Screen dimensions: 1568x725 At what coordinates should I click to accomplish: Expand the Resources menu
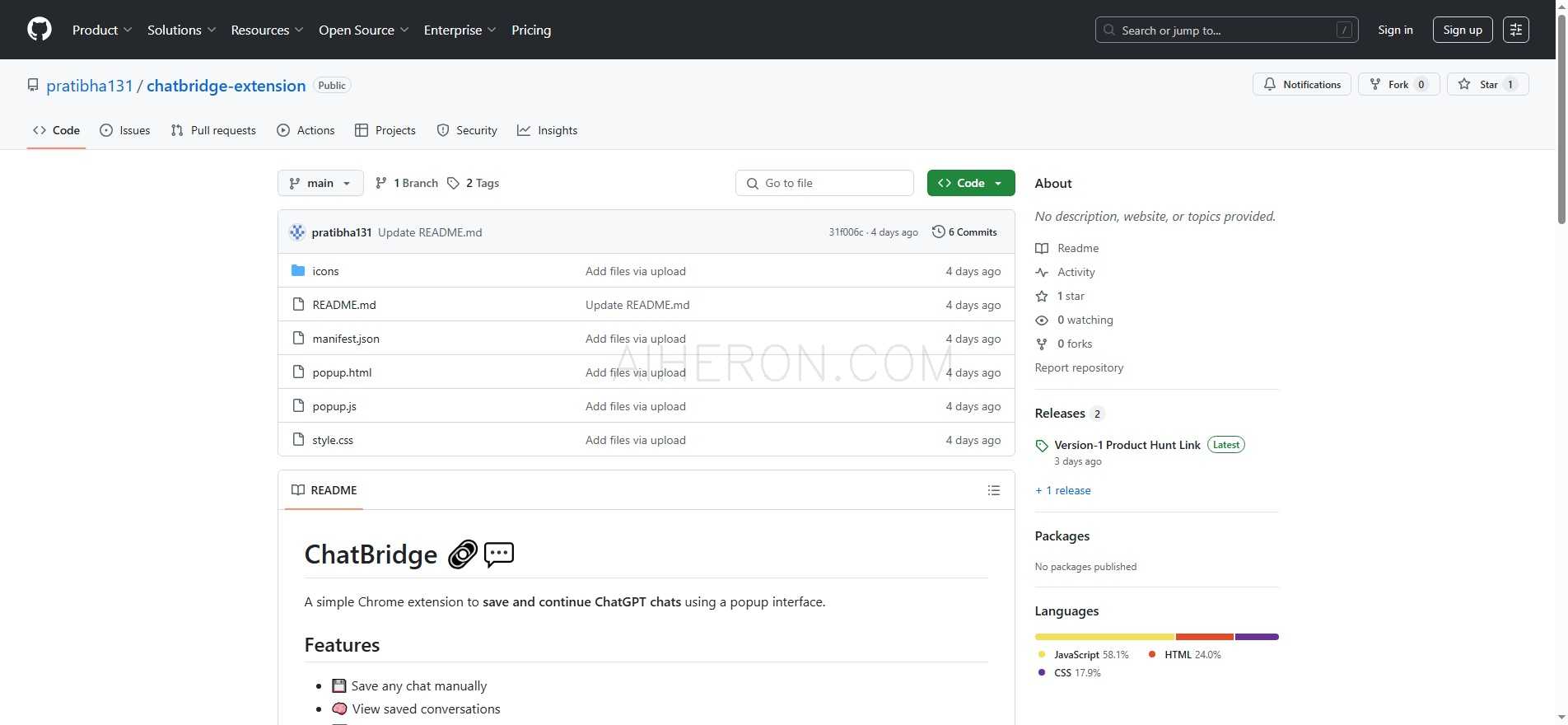pos(267,30)
